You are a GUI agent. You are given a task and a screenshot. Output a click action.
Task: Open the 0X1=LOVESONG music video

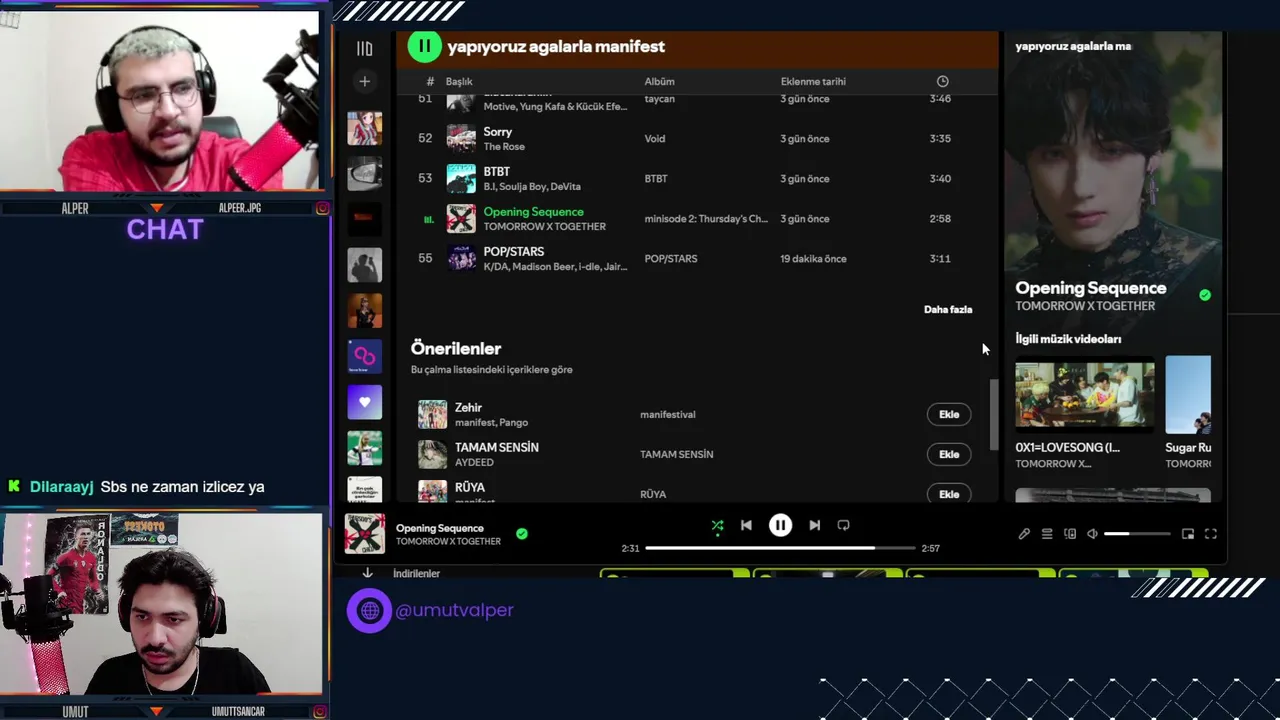pyautogui.click(x=1085, y=395)
